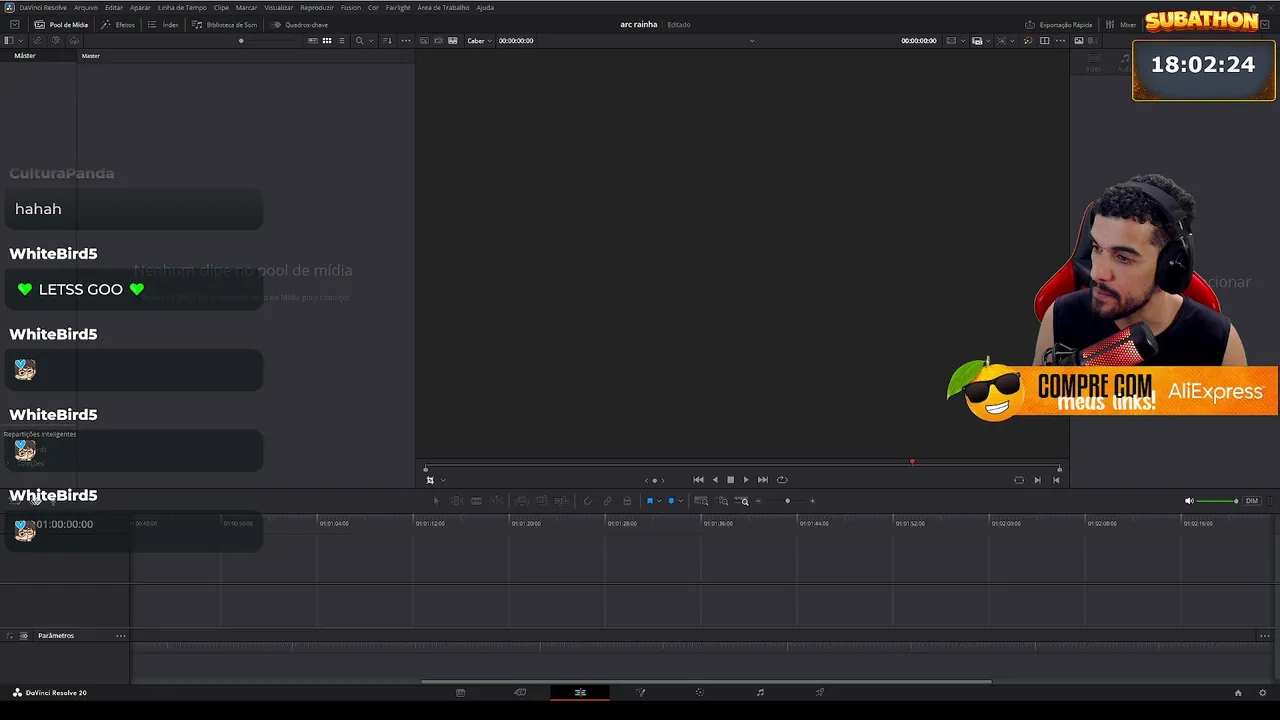
Task: Open the Linha de Tempo menu
Action: pos(182,7)
